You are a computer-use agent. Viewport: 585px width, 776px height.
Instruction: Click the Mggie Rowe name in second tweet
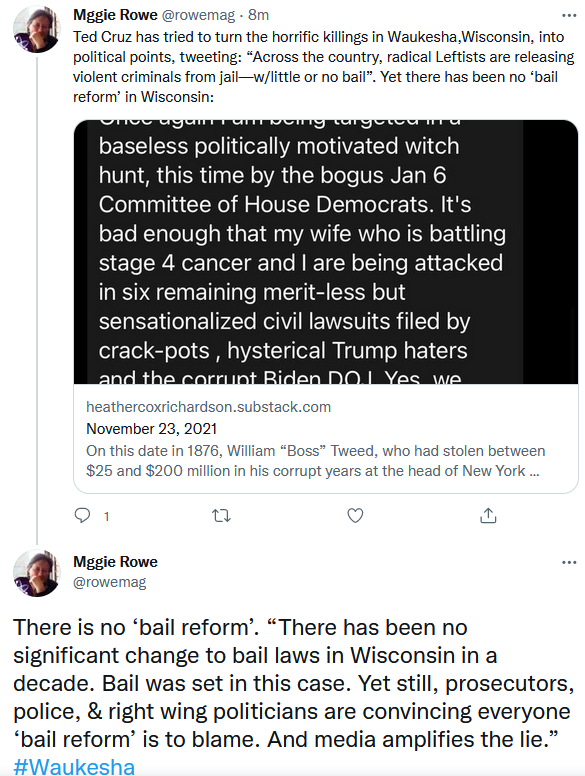pos(115,562)
